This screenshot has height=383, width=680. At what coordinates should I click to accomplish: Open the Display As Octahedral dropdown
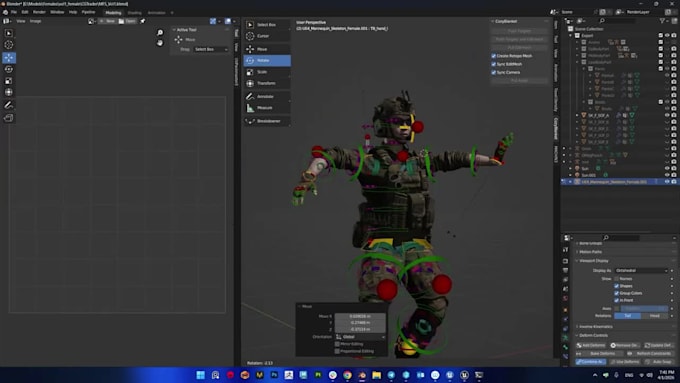(641, 270)
